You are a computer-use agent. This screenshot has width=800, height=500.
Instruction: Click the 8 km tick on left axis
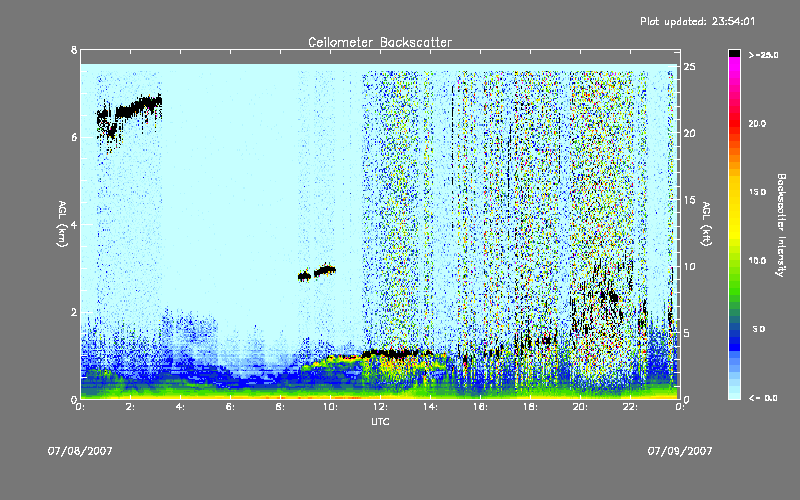74,50
